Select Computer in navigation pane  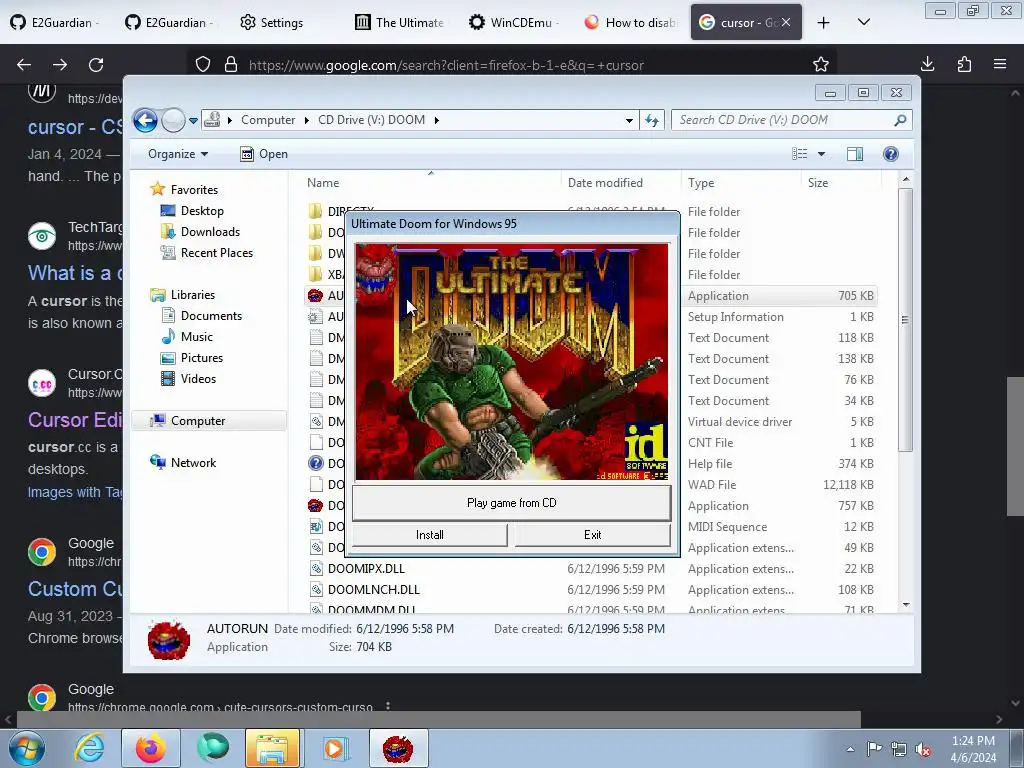(x=198, y=421)
